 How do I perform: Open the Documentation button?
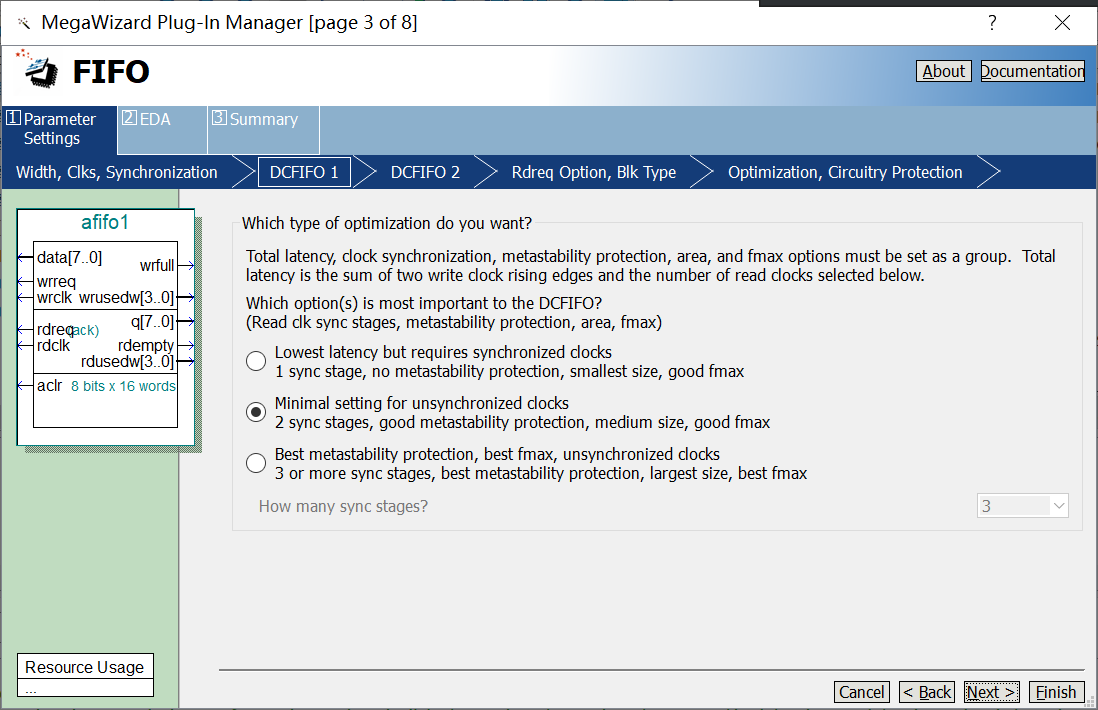pyautogui.click(x=1032, y=71)
